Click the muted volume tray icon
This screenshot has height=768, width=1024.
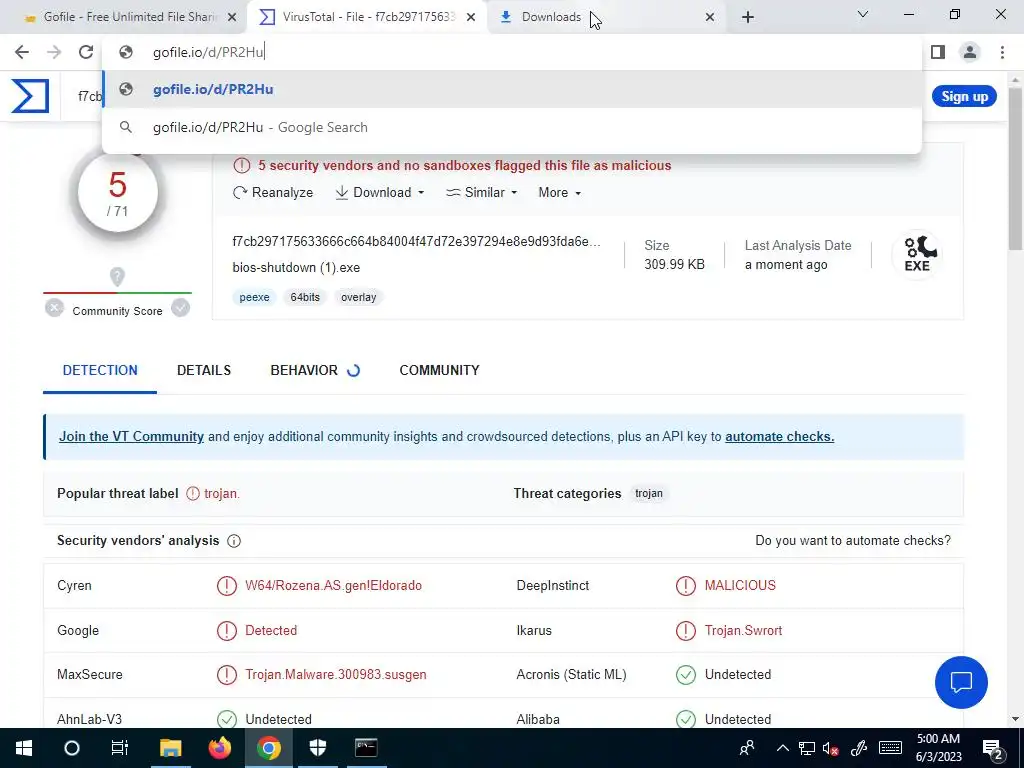coord(830,748)
